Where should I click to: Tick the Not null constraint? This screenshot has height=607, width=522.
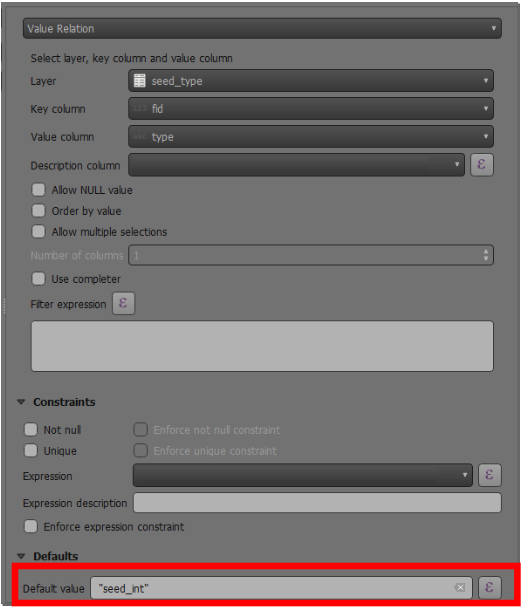click(x=31, y=430)
